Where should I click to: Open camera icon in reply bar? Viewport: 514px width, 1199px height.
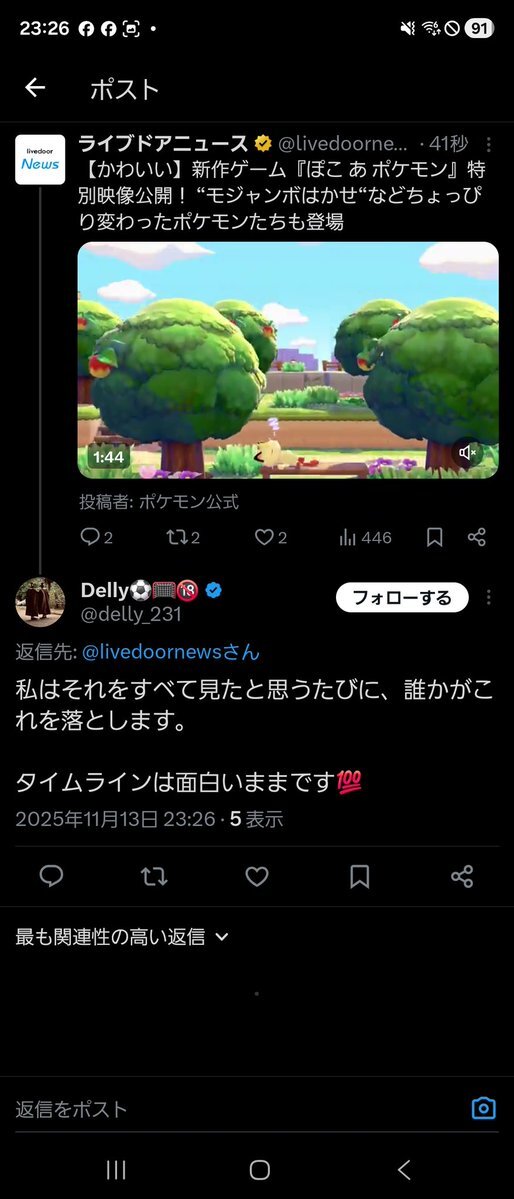click(483, 1108)
